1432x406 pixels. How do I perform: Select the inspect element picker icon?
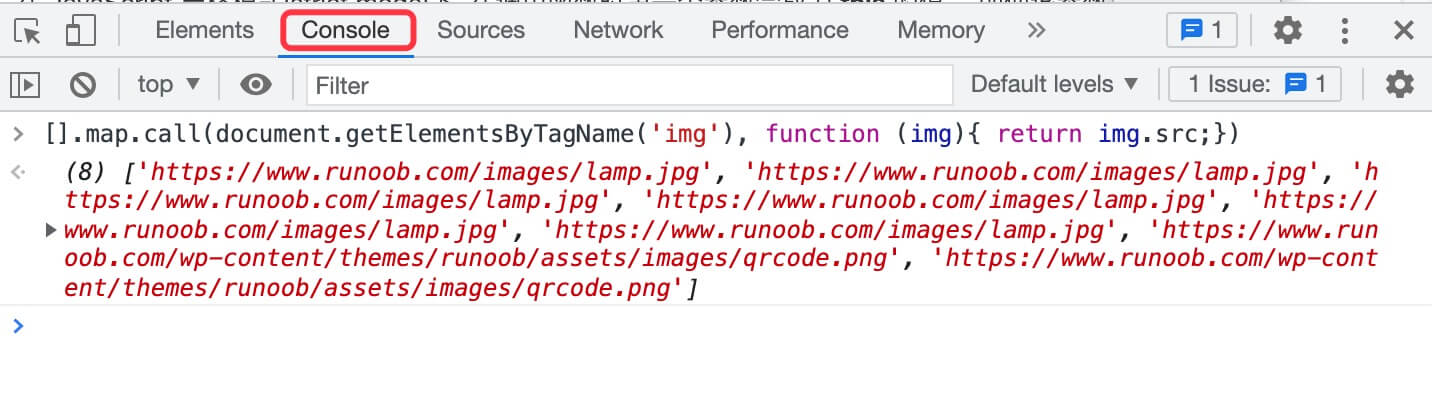point(28,31)
